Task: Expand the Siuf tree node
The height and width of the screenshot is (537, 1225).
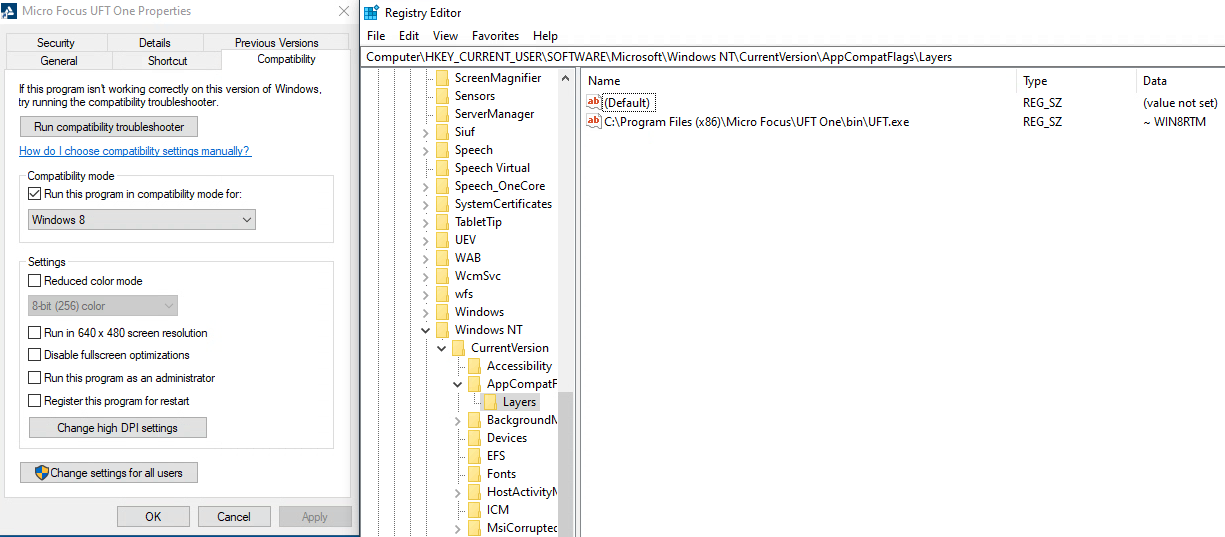Action: 426,132
